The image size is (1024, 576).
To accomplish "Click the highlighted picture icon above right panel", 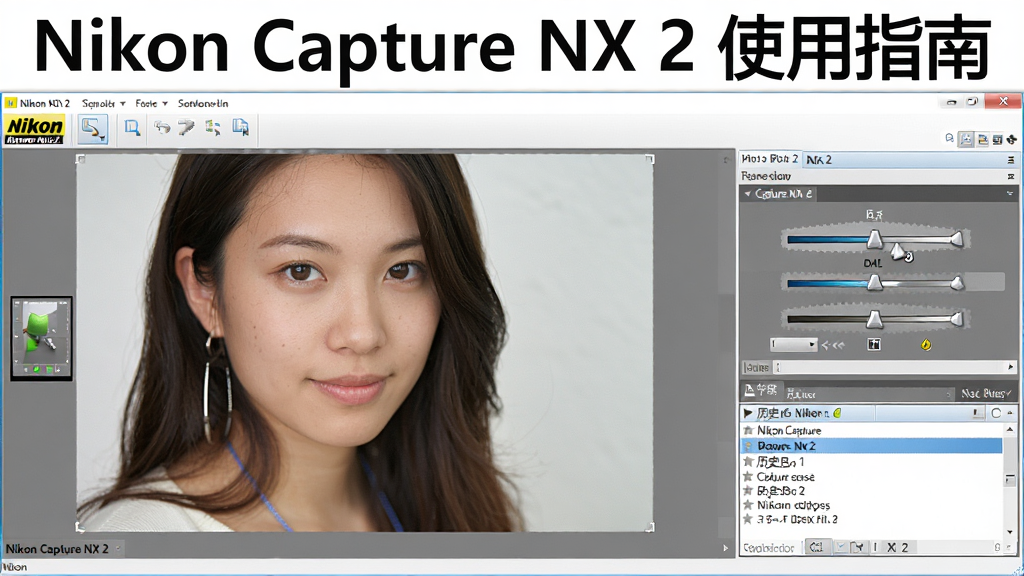I will coord(966,139).
